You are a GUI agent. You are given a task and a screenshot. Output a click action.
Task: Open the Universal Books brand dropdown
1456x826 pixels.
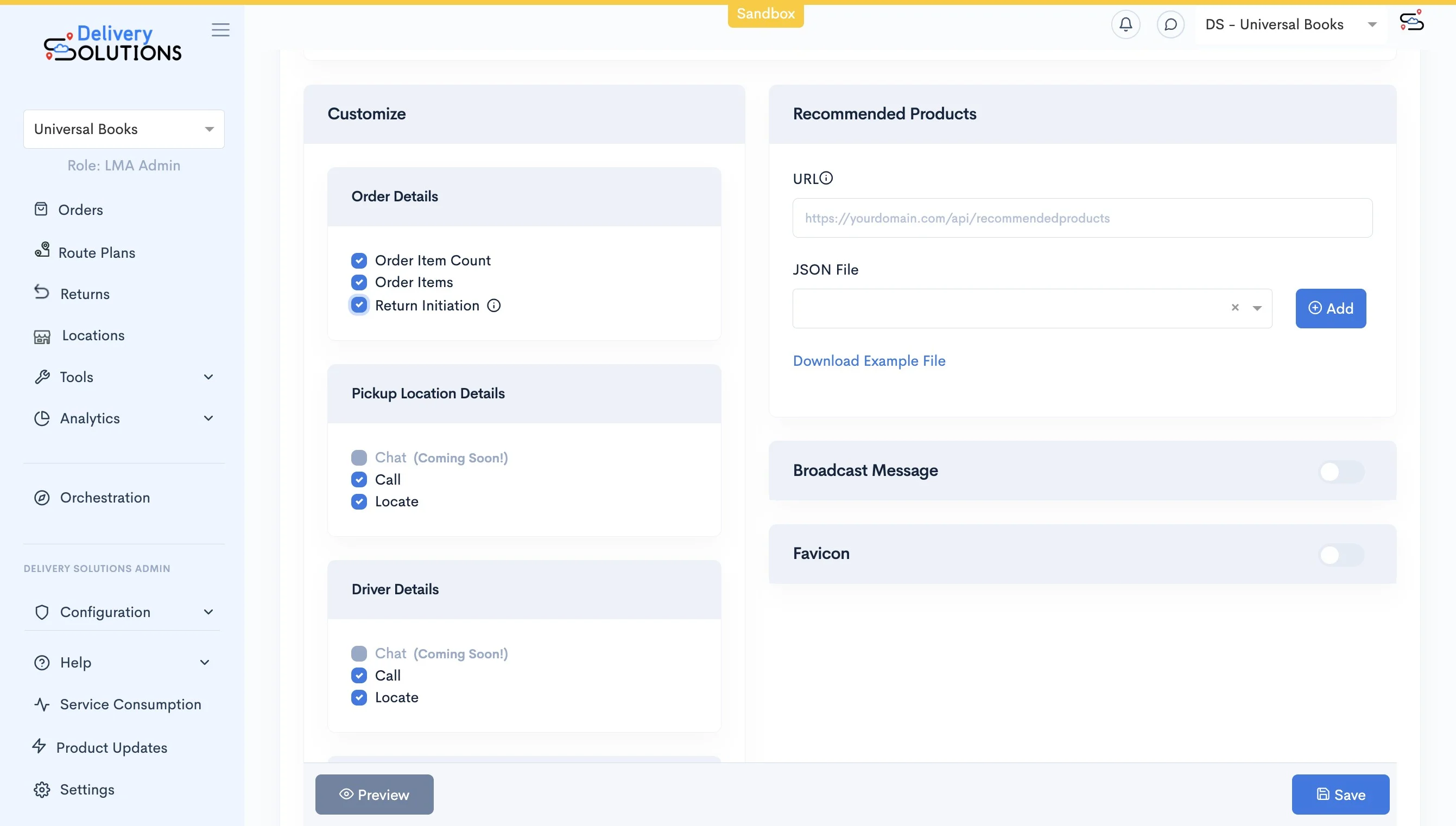124,129
